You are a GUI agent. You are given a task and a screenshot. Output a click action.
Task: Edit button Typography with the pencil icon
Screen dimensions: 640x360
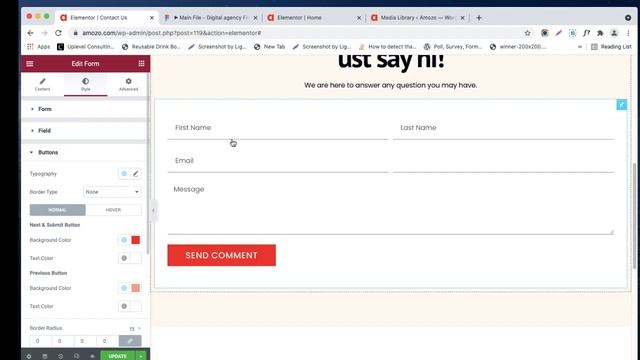136,173
